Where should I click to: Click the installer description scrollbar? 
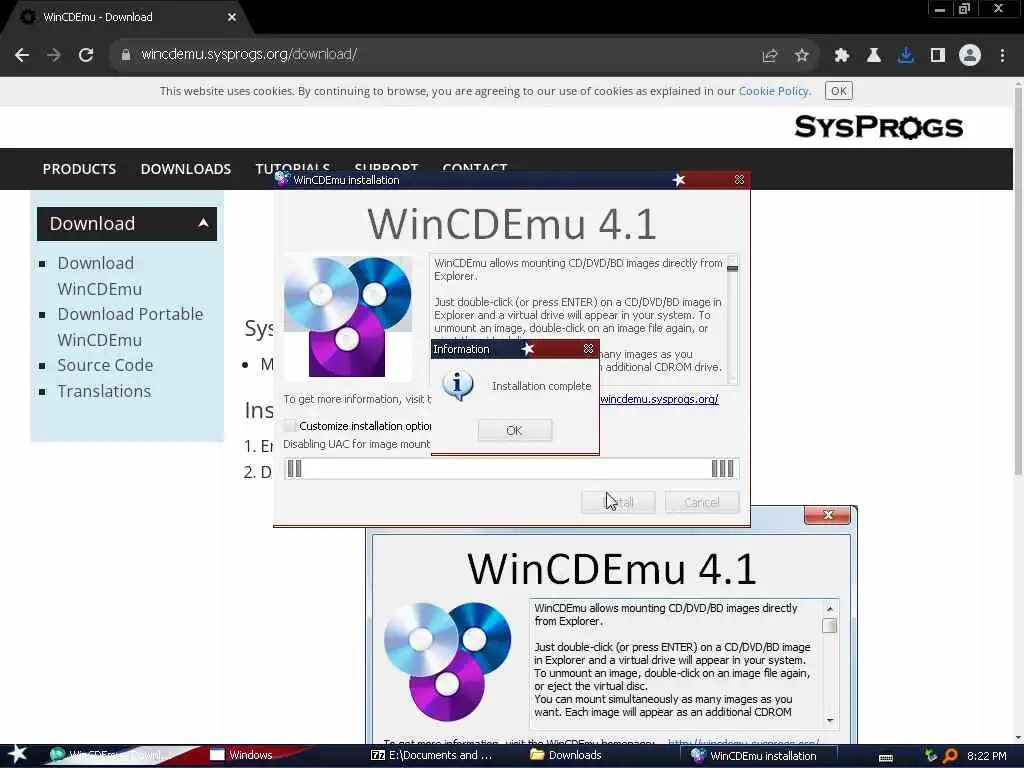732,318
